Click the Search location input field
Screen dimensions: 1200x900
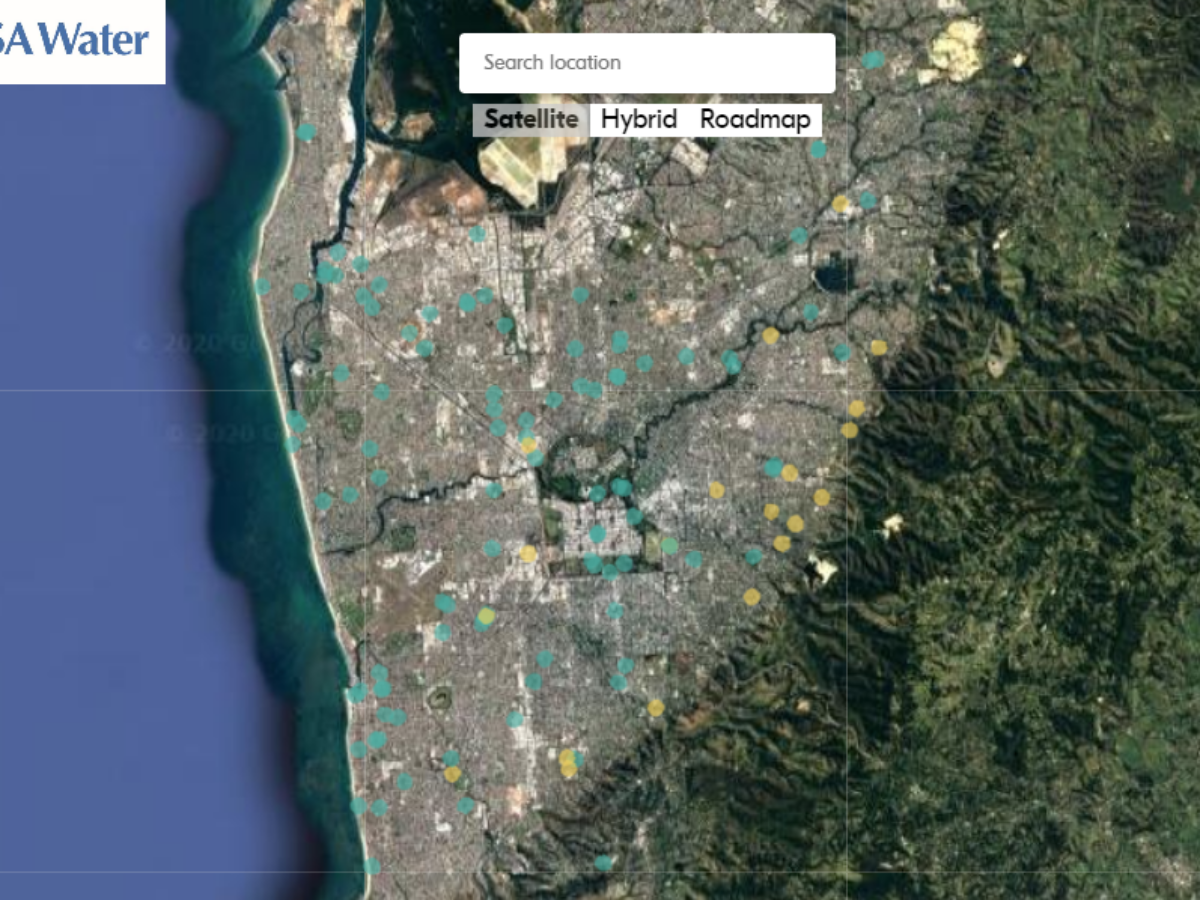coord(646,63)
